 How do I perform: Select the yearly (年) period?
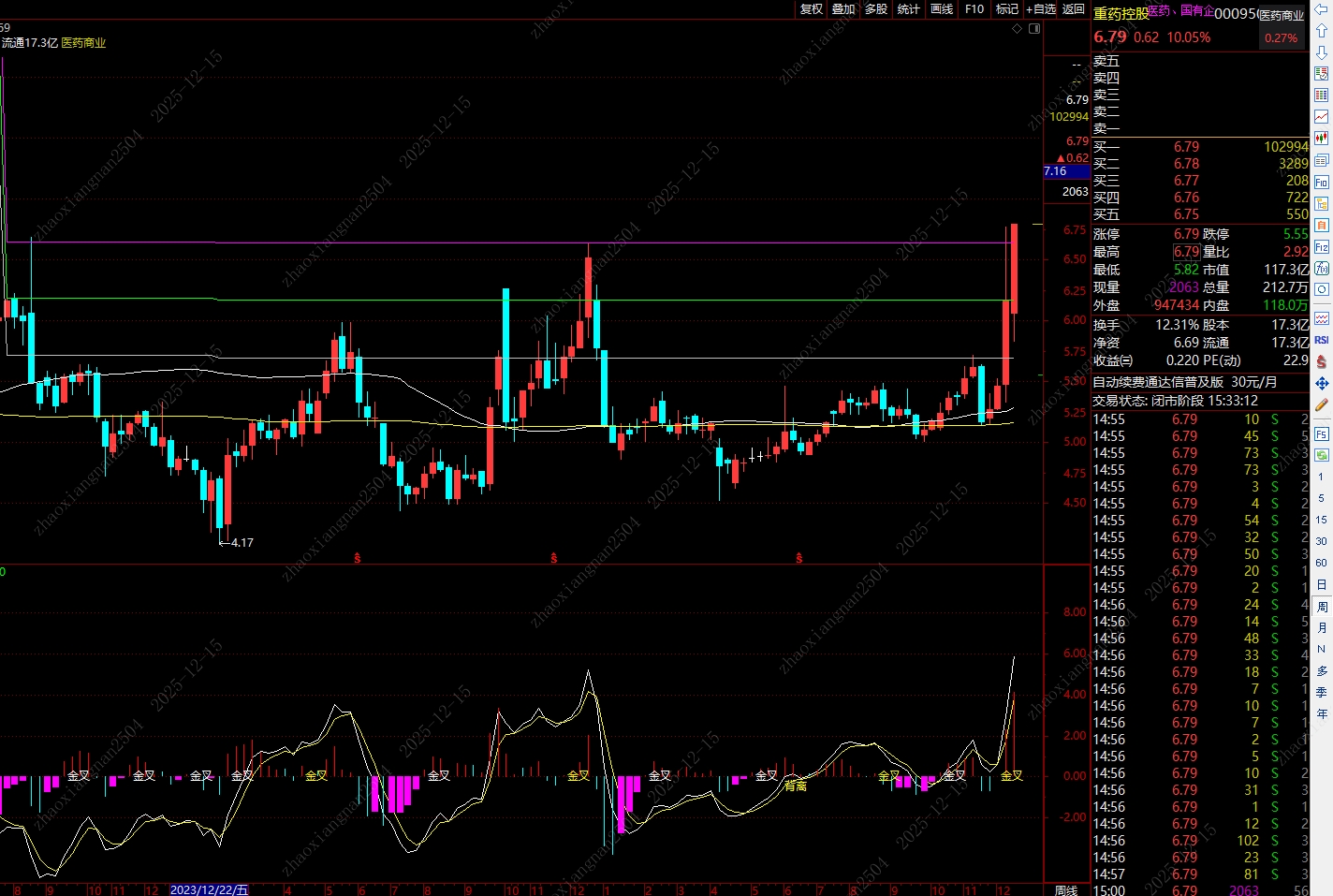[1321, 713]
